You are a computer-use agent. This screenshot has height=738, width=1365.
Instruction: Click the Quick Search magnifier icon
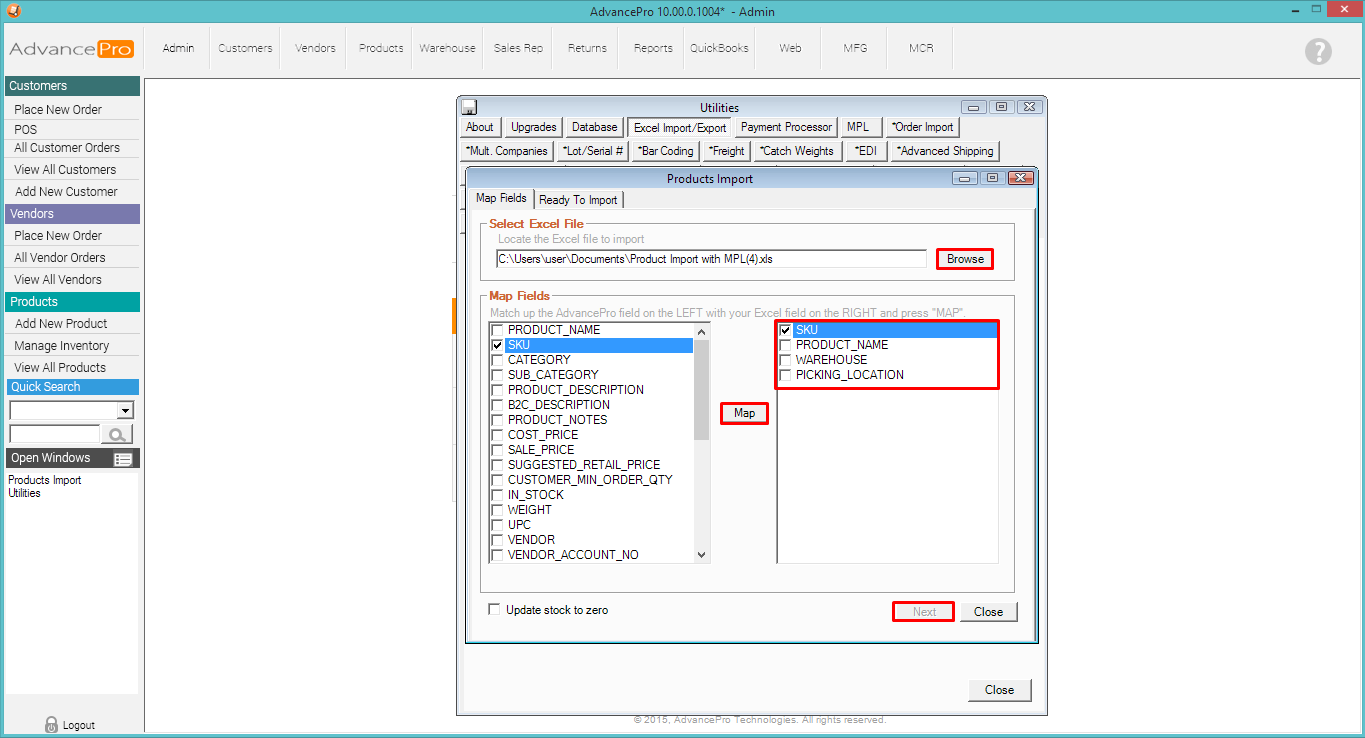pyautogui.click(x=117, y=434)
